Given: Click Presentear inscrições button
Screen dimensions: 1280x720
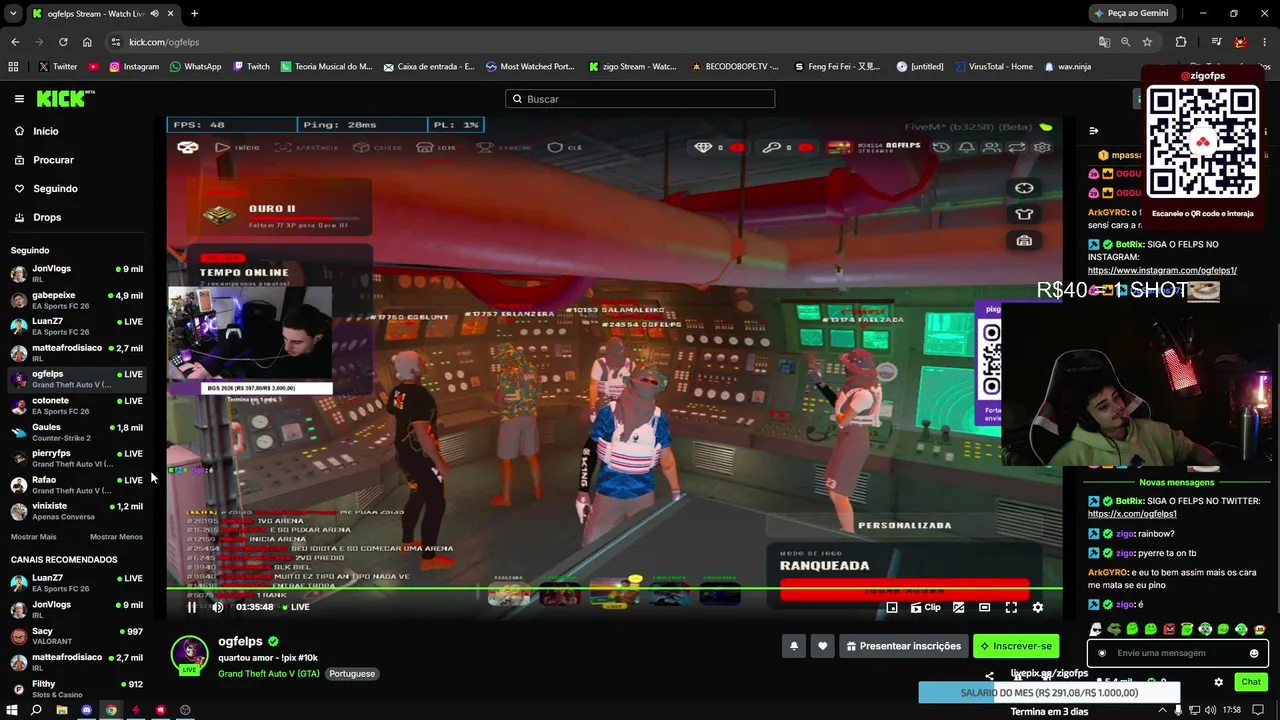Looking at the screenshot, I should point(903,646).
